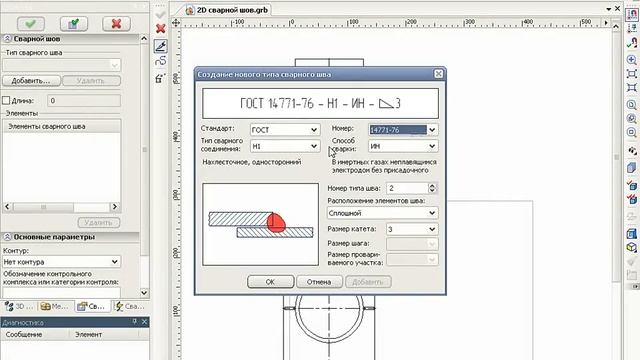Close the Создание нового типа сварного шва dialog
Viewport: 640px width, 360px height.
(438, 74)
